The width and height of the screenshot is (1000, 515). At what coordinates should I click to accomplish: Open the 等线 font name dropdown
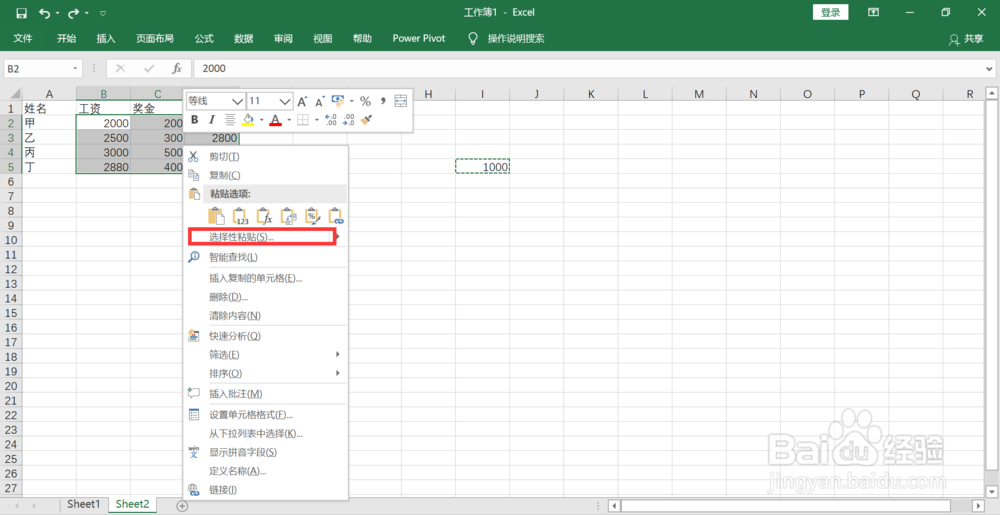click(237, 101)
